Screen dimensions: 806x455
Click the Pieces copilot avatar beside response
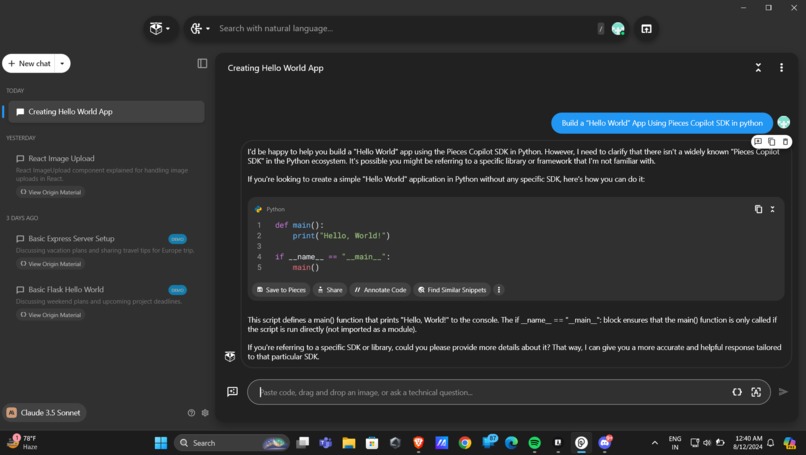pos(230,356)
